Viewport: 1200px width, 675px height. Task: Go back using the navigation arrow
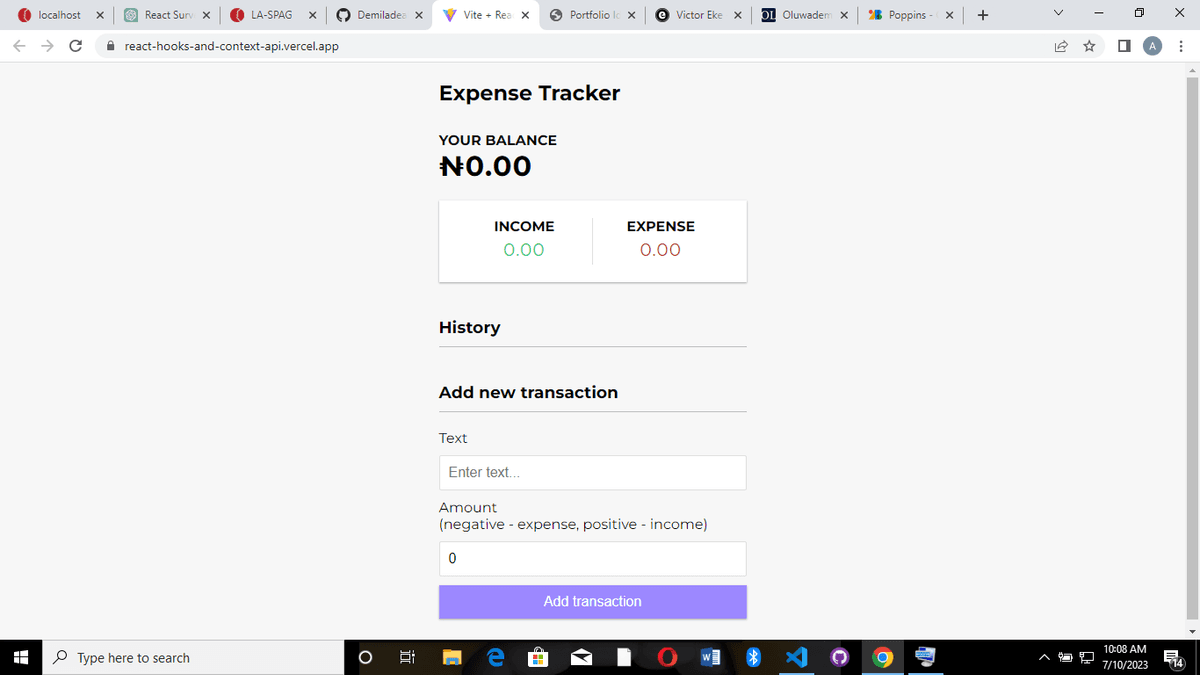pos(19,46)
